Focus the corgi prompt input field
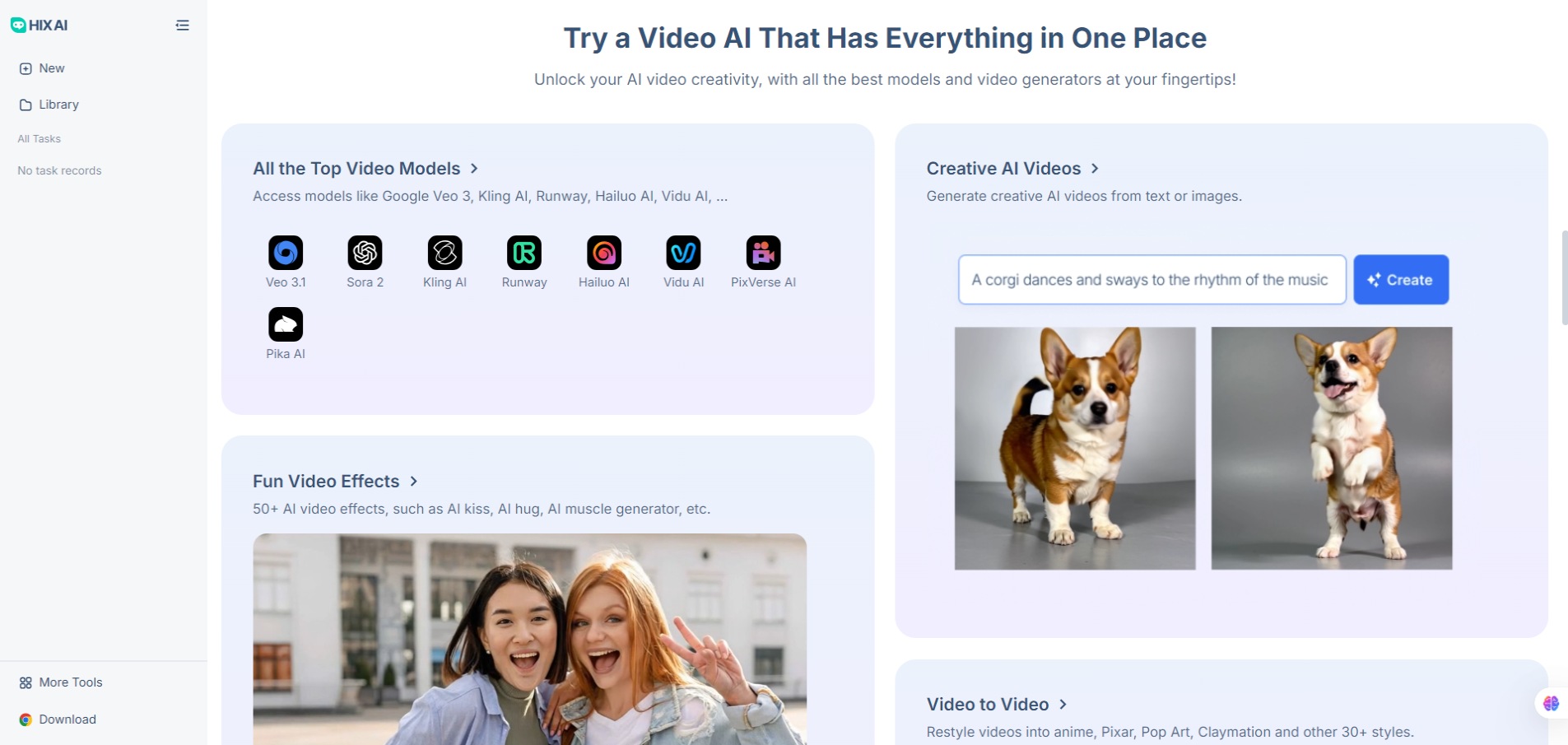 click(1152, 280)
